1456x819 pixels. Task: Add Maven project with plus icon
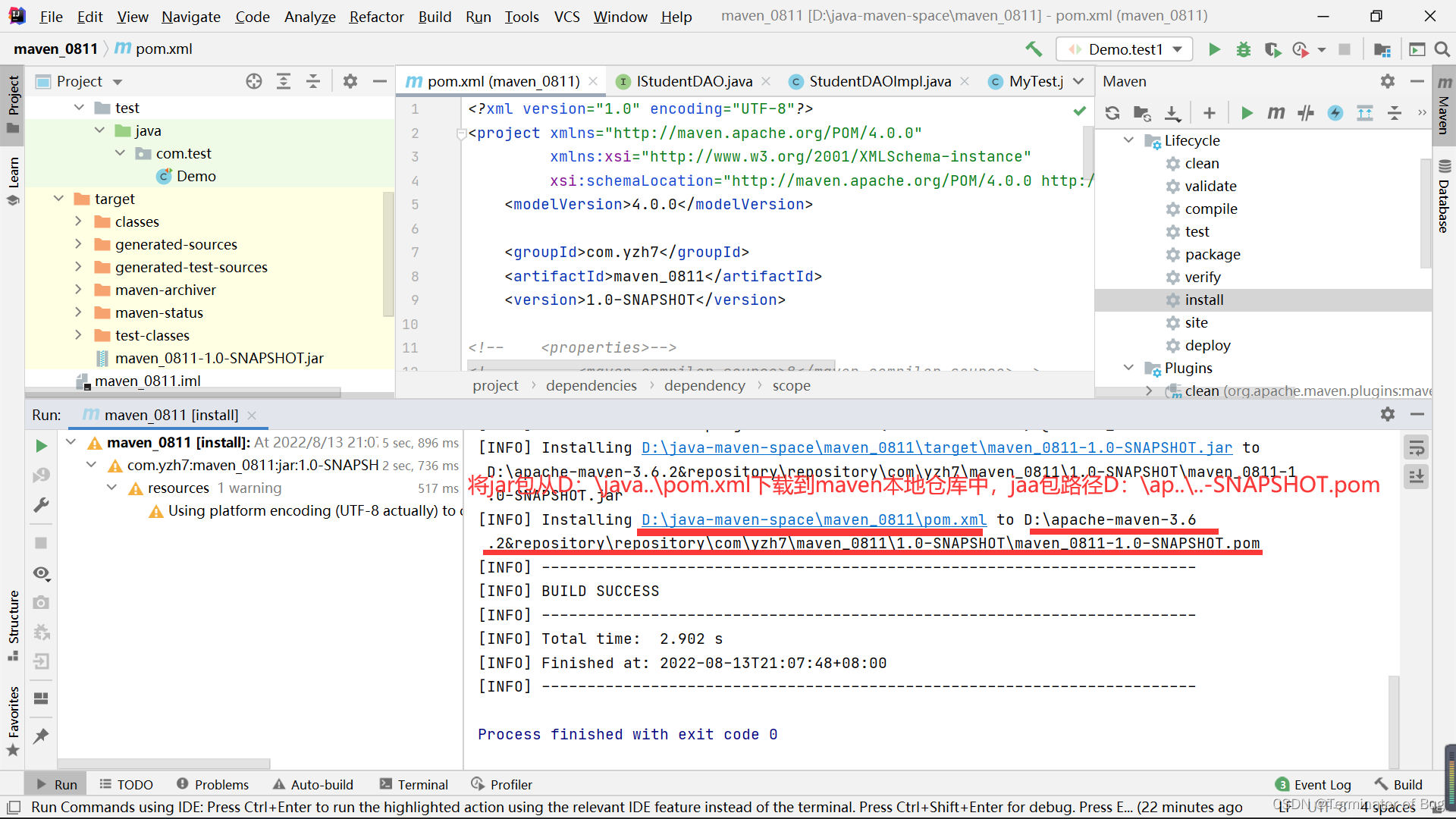point(1210,113)
